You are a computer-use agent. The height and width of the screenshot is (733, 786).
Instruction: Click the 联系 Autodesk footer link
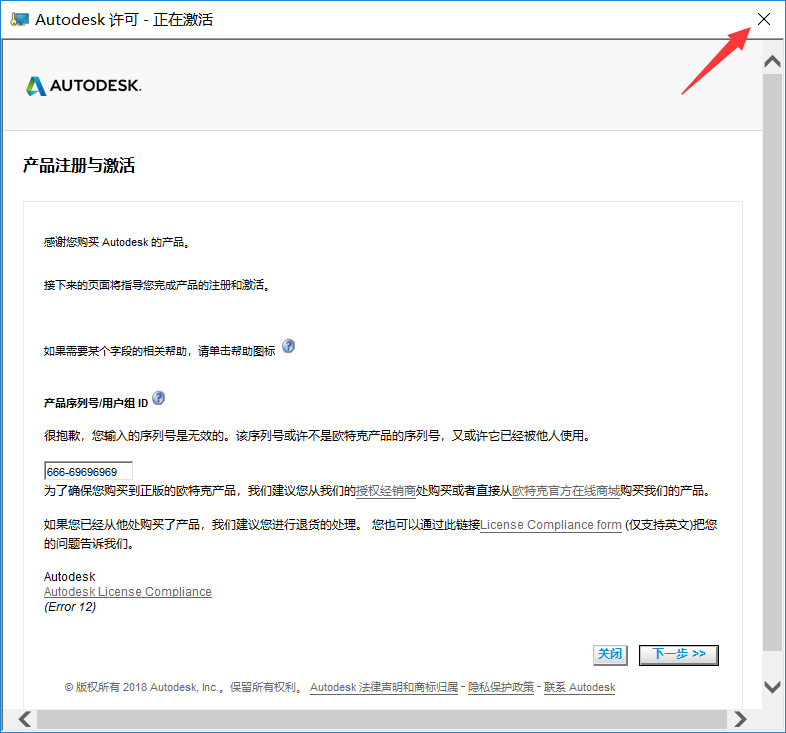[x=579, y=688]
